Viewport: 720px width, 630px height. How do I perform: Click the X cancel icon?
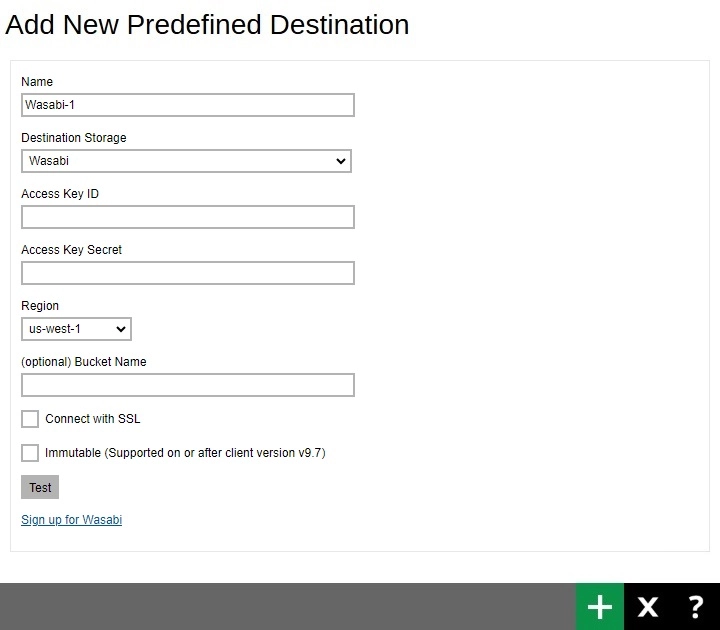648,606
